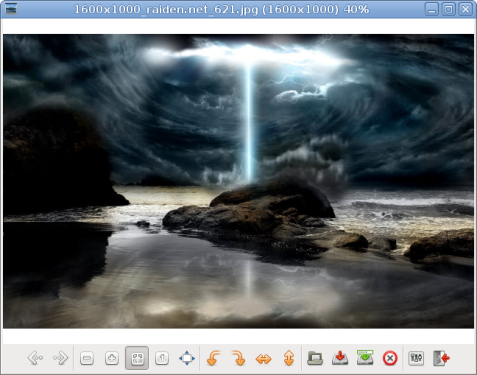
Task: Zoom in on the image
Action: click(112, 358)
